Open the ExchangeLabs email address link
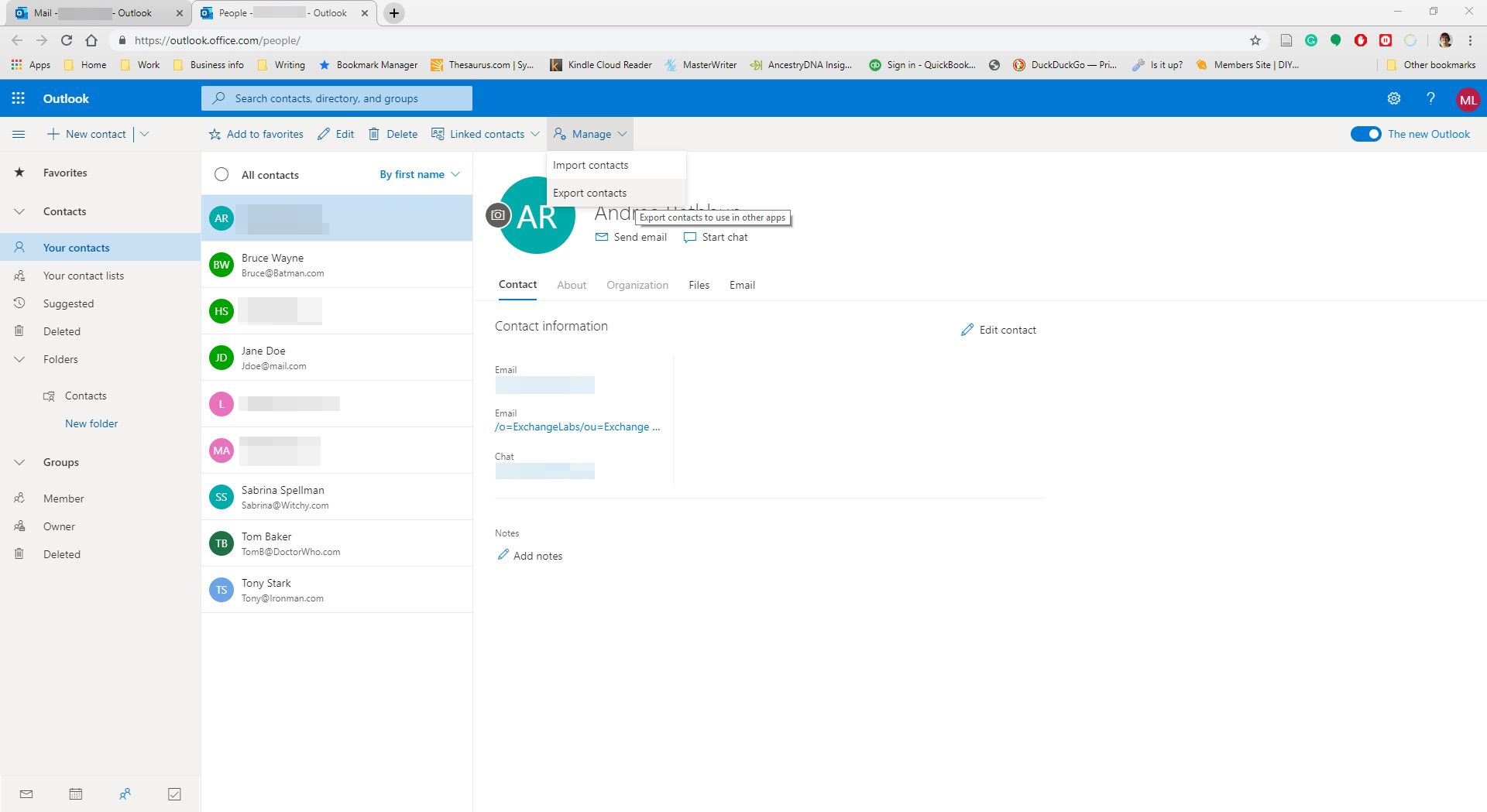The height and width of the screenshot is (812, 1487). tap(578, 427)
